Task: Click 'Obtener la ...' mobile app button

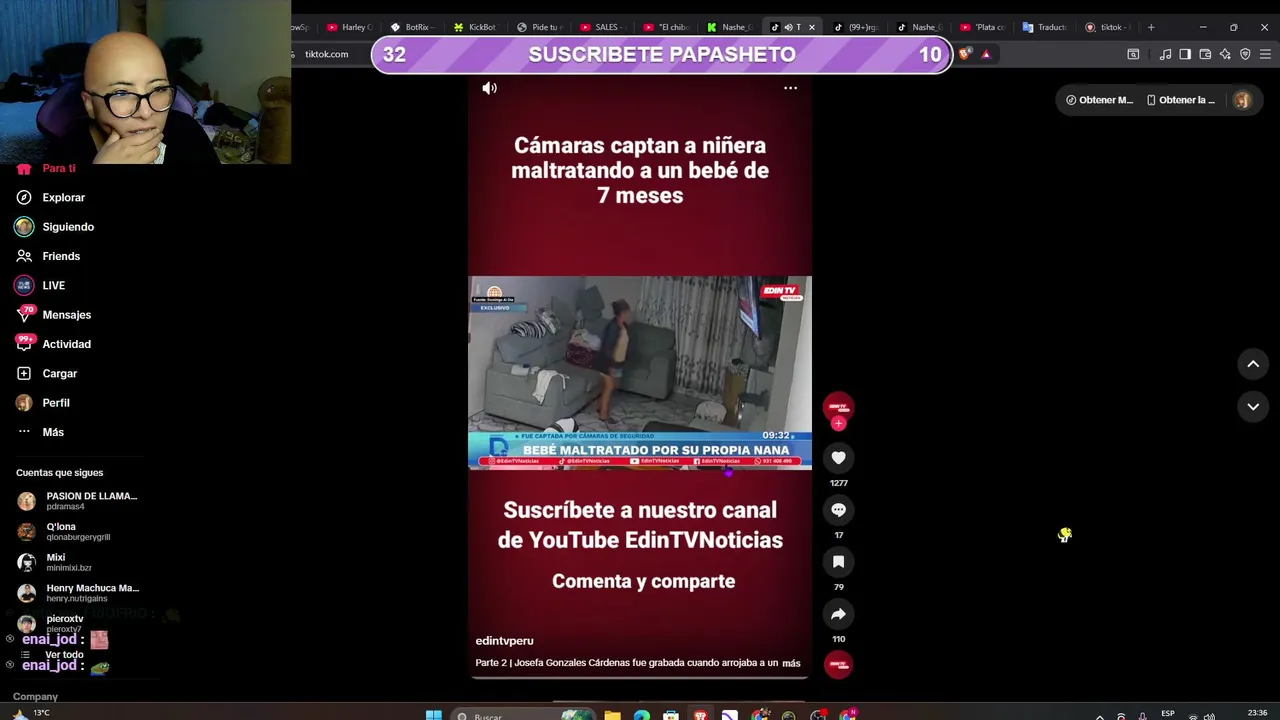Action: pos(1180,100)
